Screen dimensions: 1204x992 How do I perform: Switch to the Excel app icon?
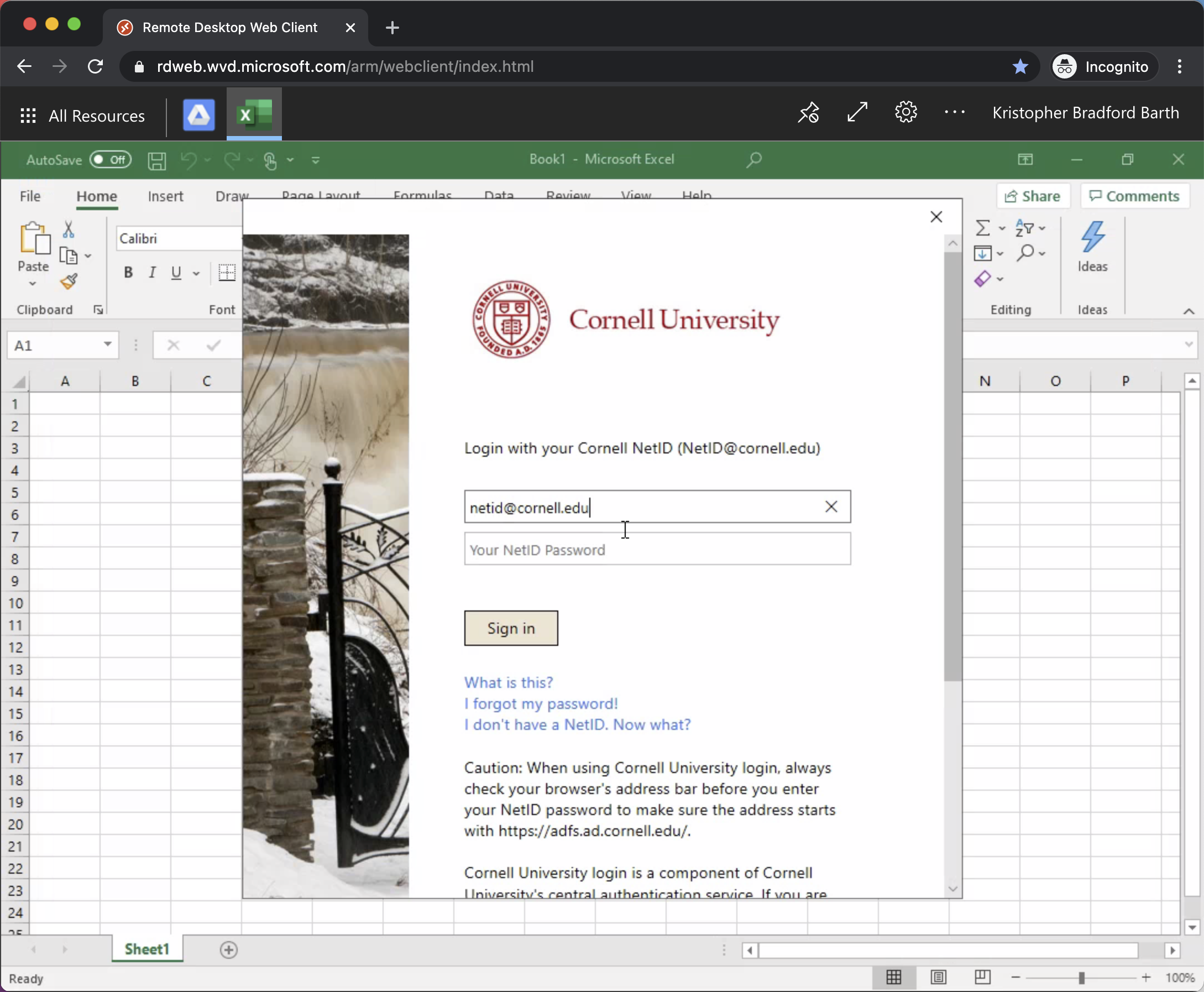254,114
